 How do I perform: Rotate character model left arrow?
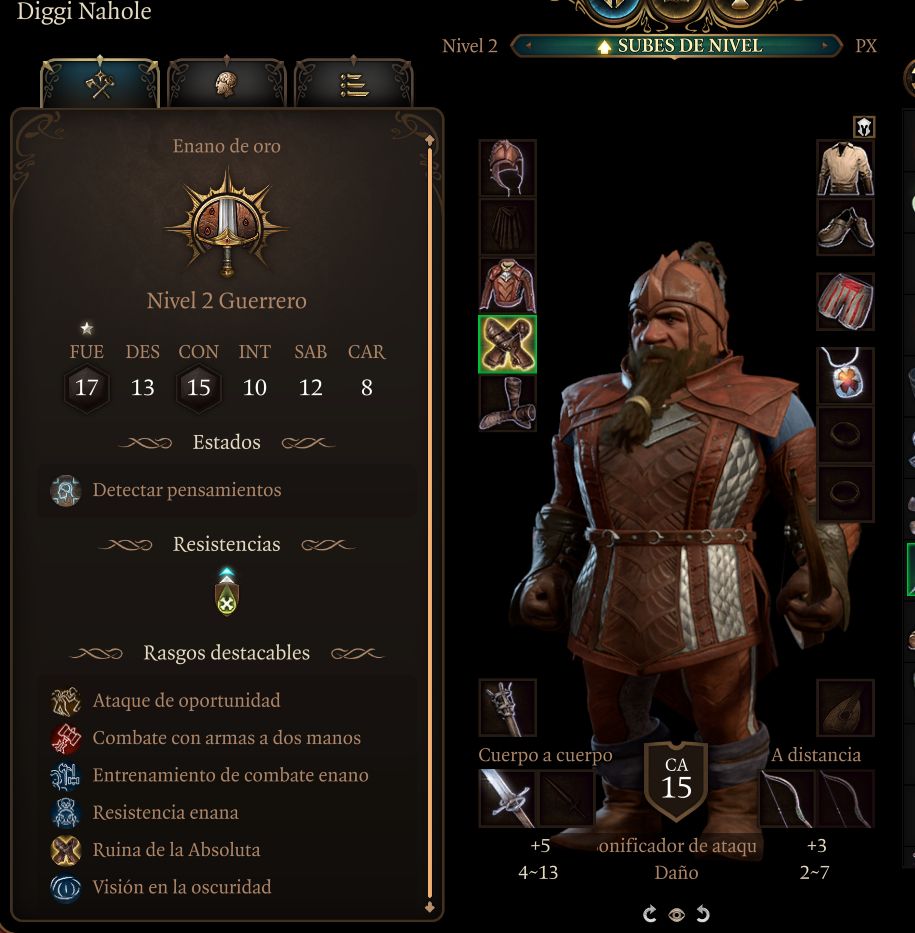point(650,914)
